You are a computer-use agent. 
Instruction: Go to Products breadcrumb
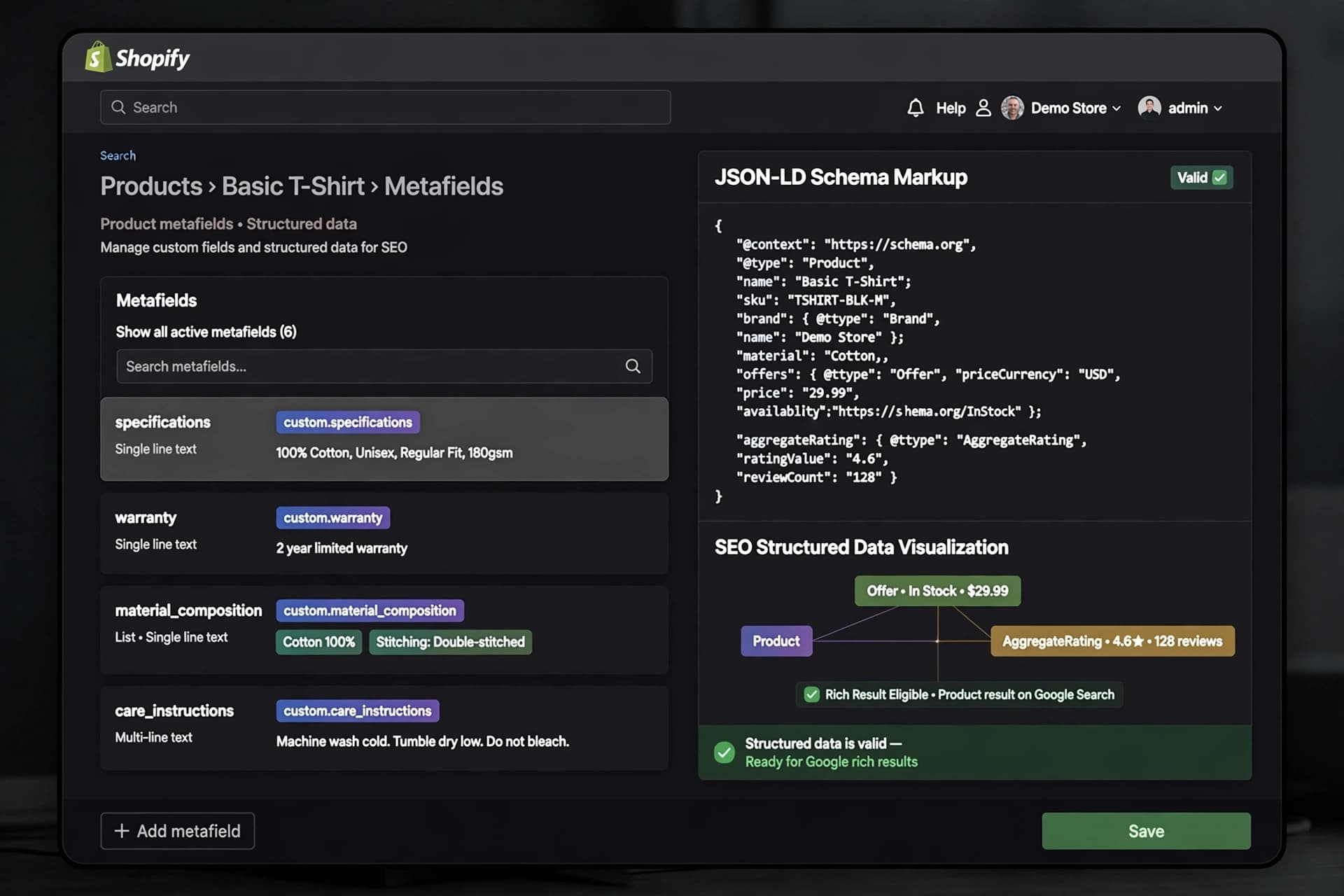tap(151, 186)
